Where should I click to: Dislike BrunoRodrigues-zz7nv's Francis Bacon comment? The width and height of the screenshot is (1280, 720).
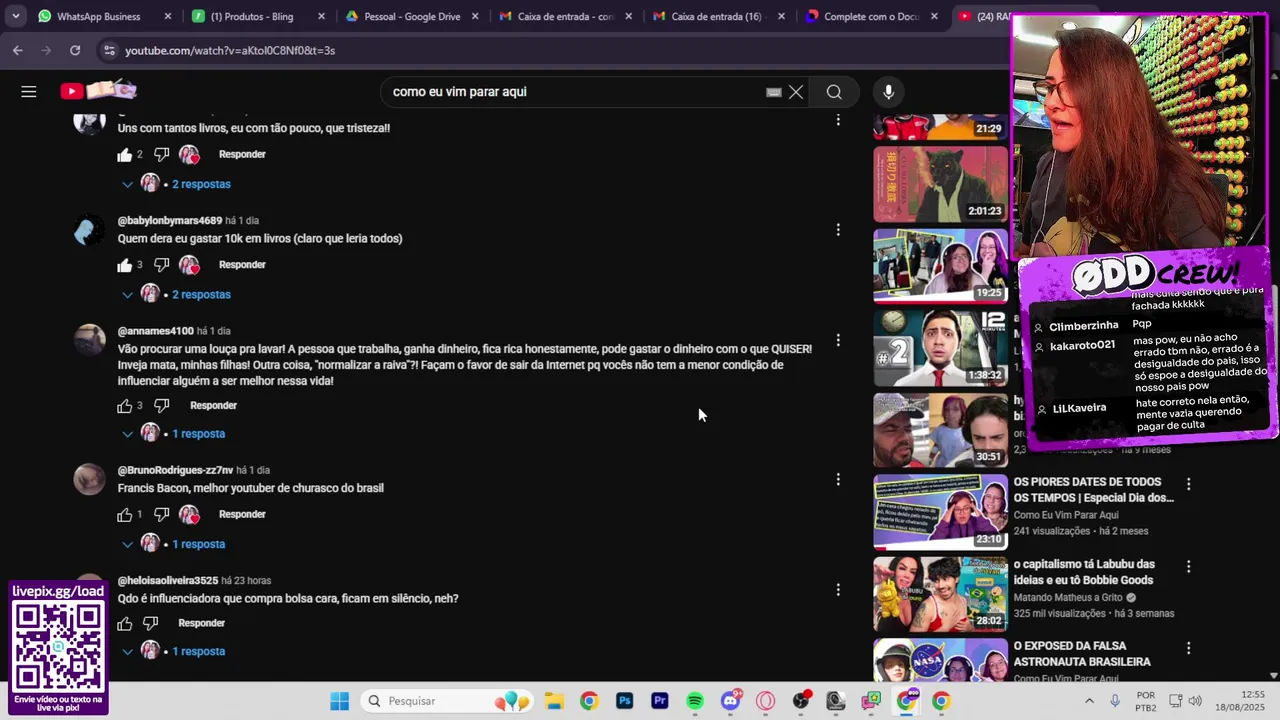161,515
